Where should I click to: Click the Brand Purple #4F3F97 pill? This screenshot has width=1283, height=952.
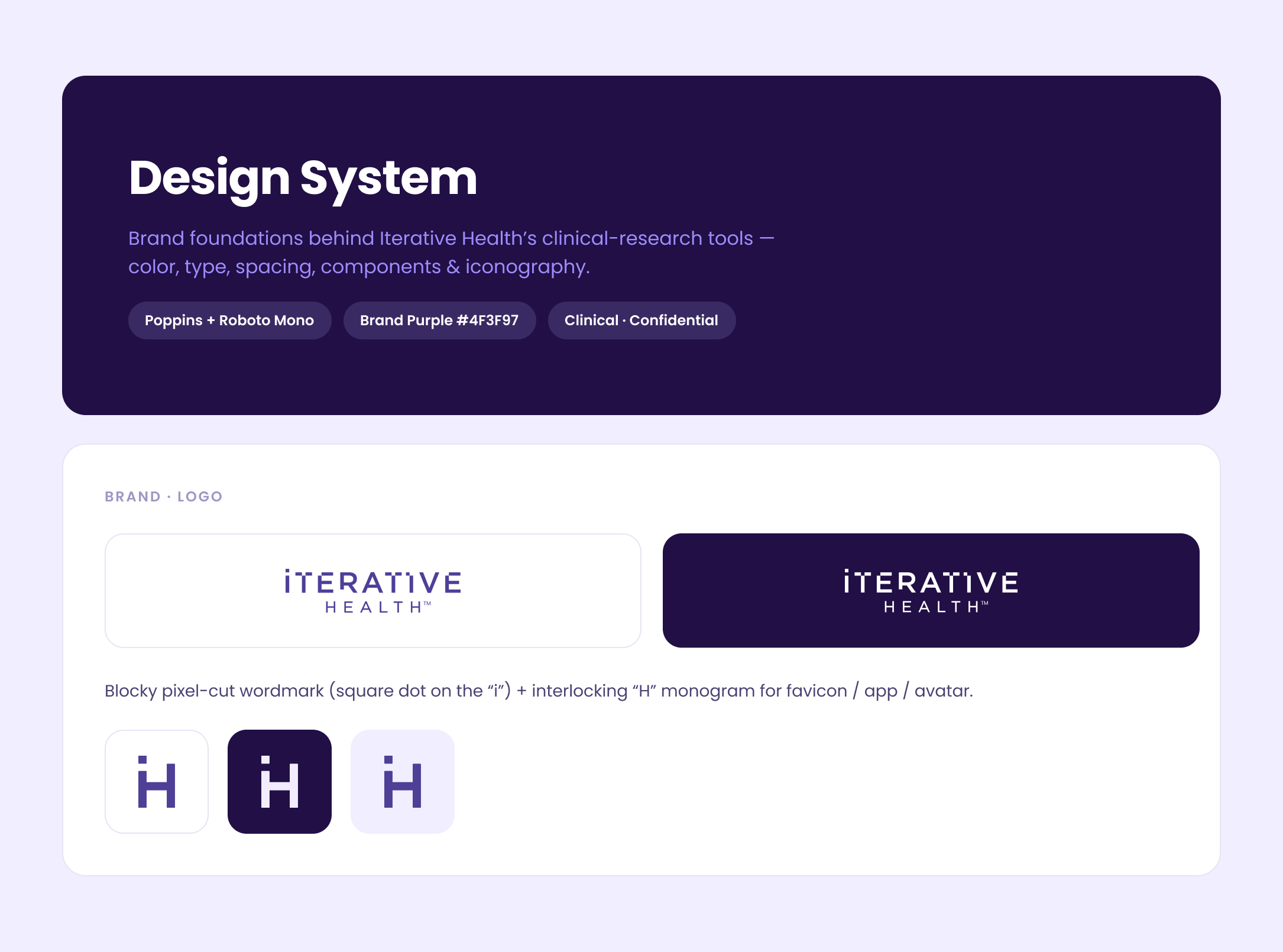pos(439,320)
